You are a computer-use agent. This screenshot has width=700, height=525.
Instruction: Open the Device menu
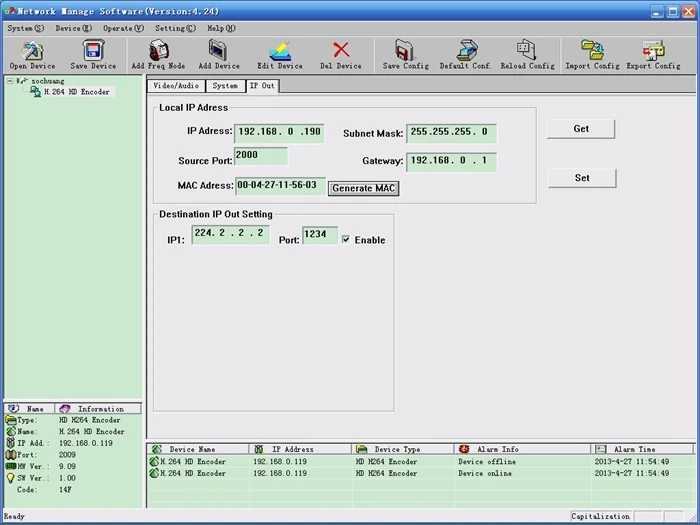click(73, 28)
